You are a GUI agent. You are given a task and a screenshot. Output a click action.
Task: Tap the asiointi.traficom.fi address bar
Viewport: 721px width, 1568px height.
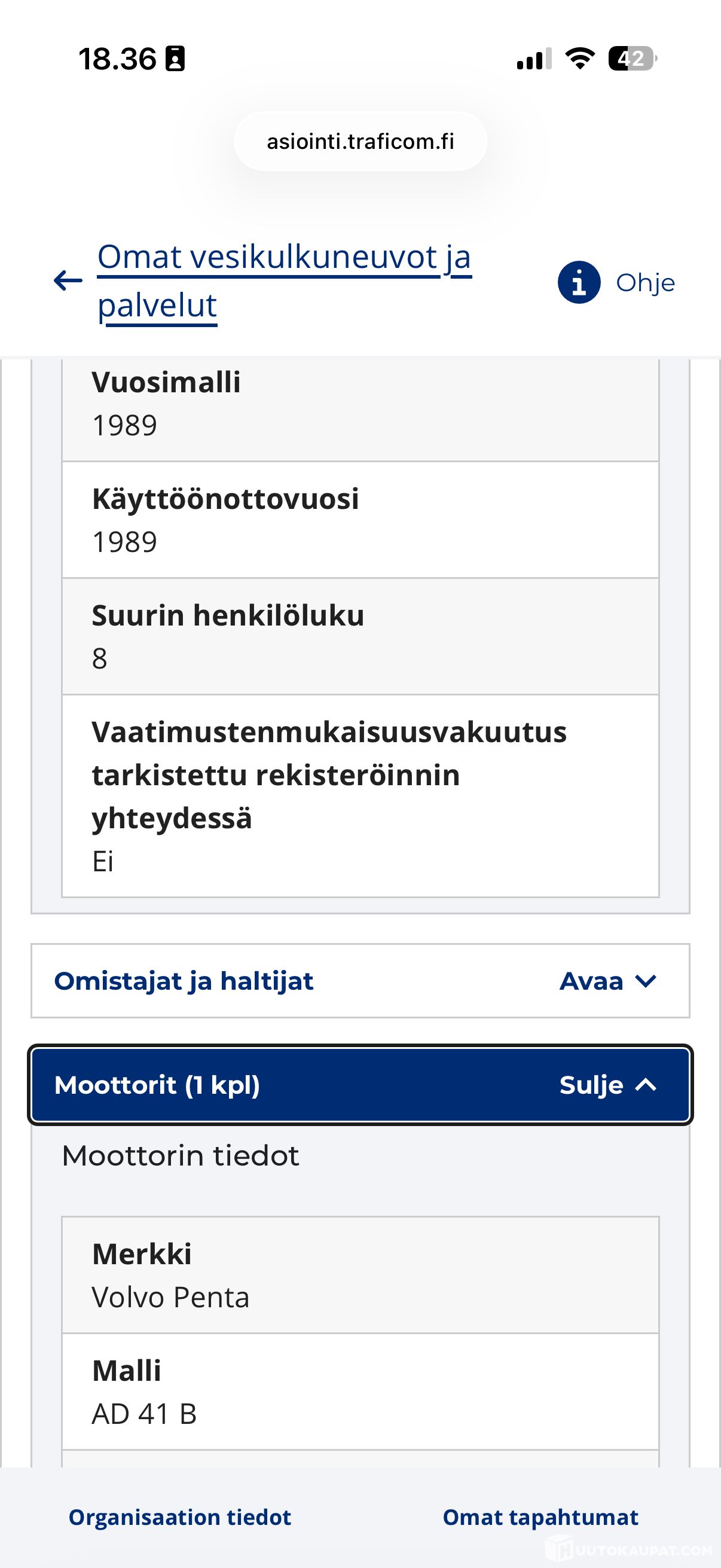[361, 141]
